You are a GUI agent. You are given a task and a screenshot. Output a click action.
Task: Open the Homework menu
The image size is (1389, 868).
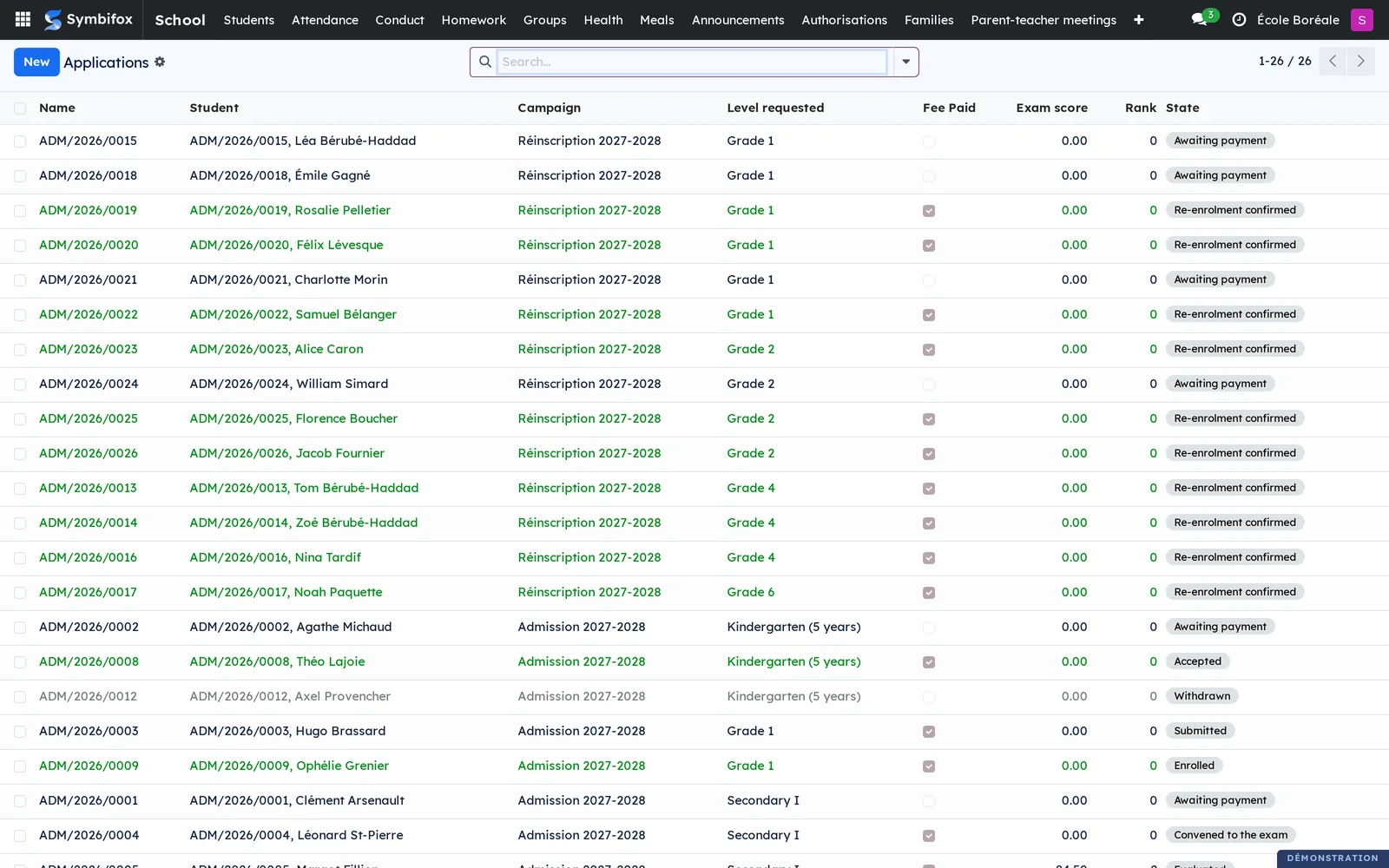pyautogui.click(x=473, y=19)
